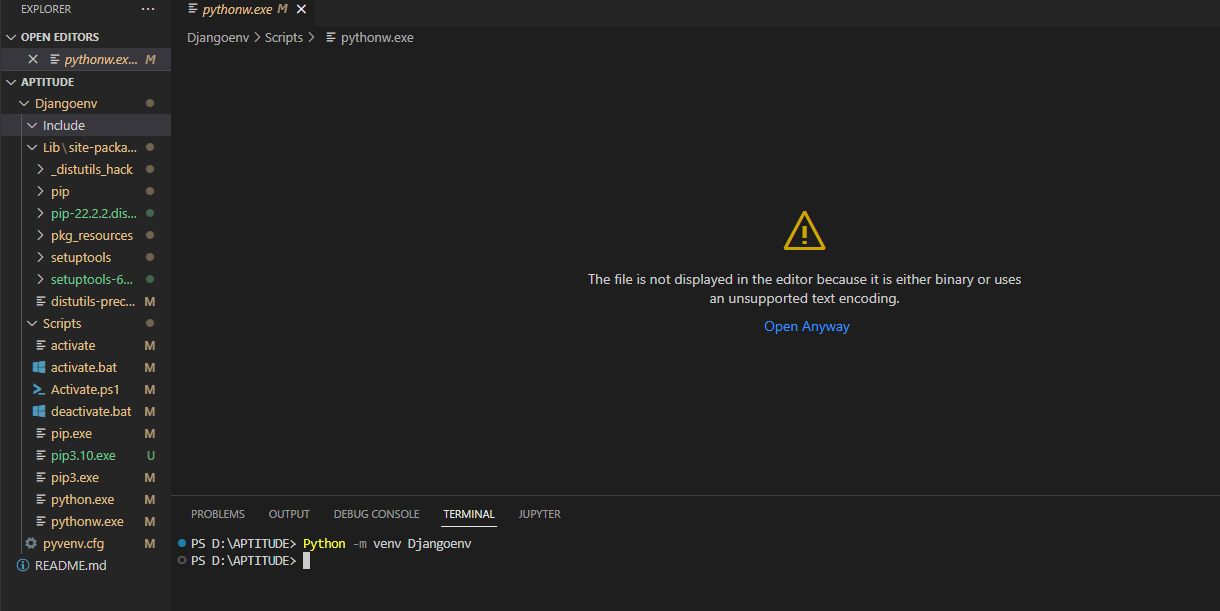Viewport: 1220px width, 611px height.
Task: Collapse the Scripts folder
Action: coord(32,323)
